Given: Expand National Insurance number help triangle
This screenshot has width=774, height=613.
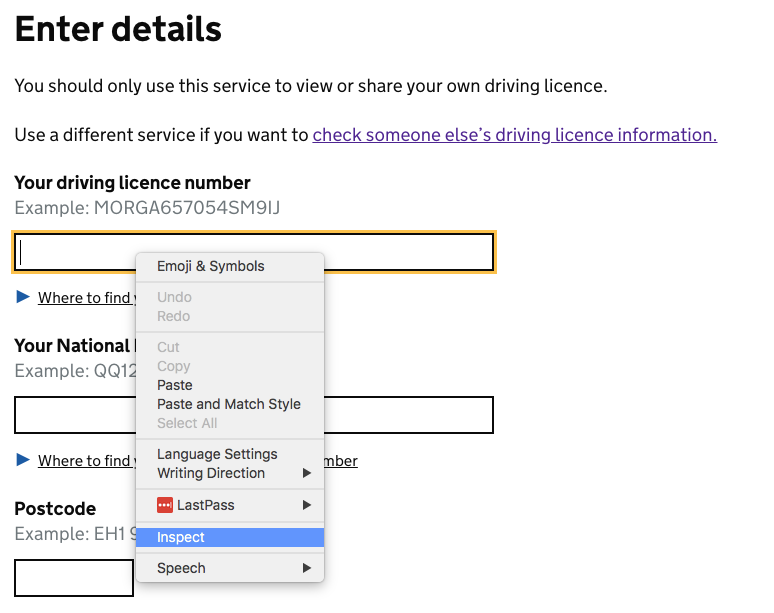Looking at the screenshot, I should tap(23, 460).
